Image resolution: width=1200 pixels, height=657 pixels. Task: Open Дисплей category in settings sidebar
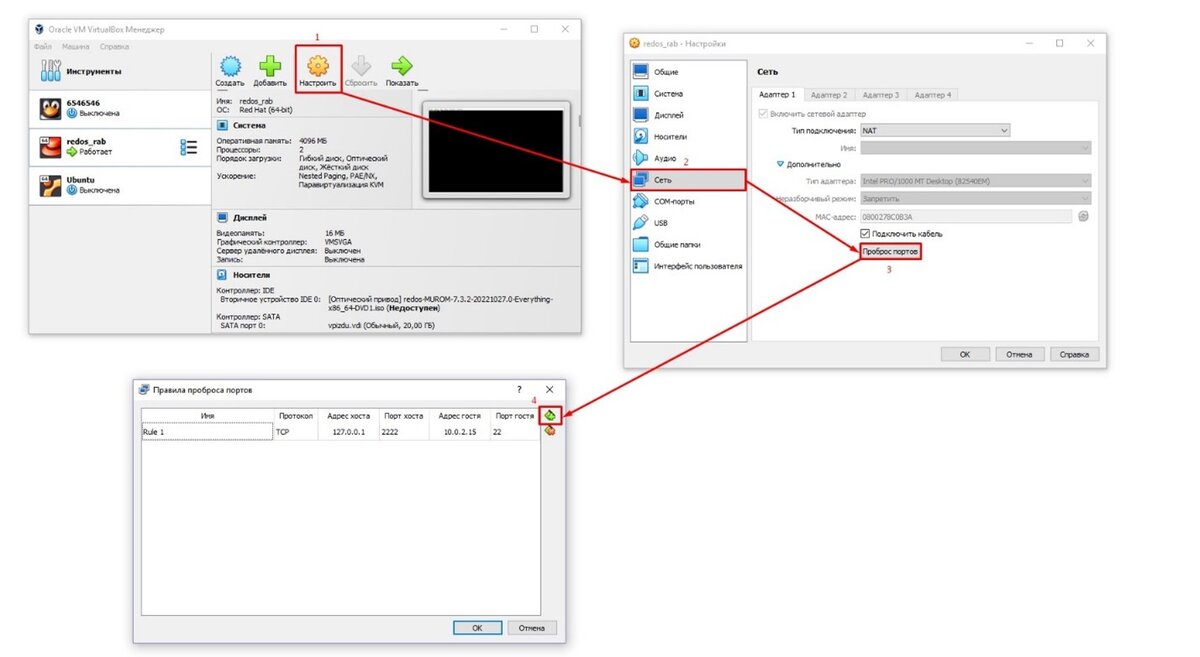click(x=687, y=115)
